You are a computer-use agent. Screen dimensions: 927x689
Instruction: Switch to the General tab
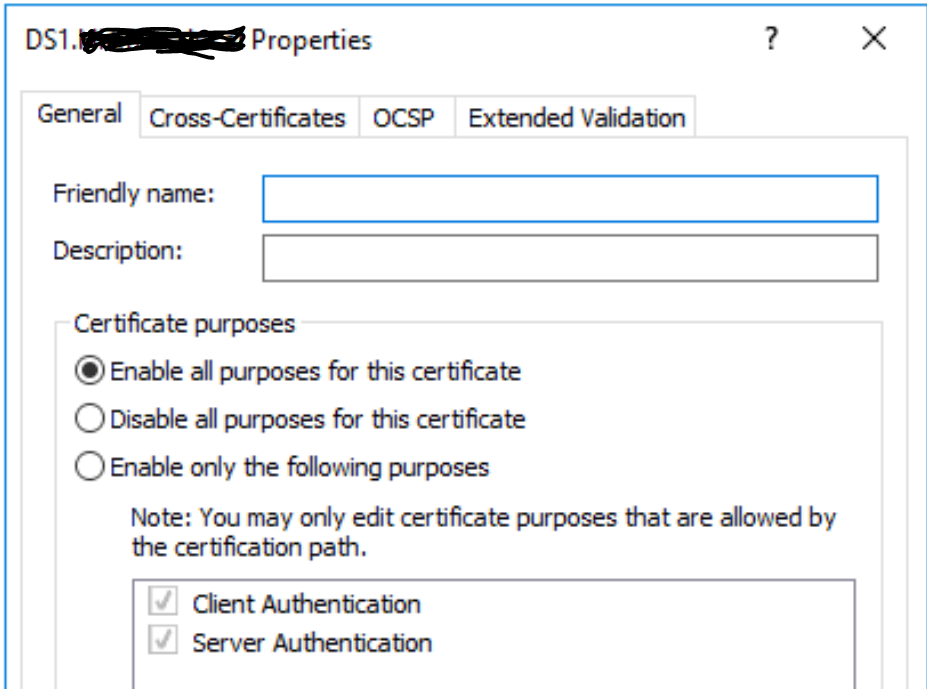point(80,114)
